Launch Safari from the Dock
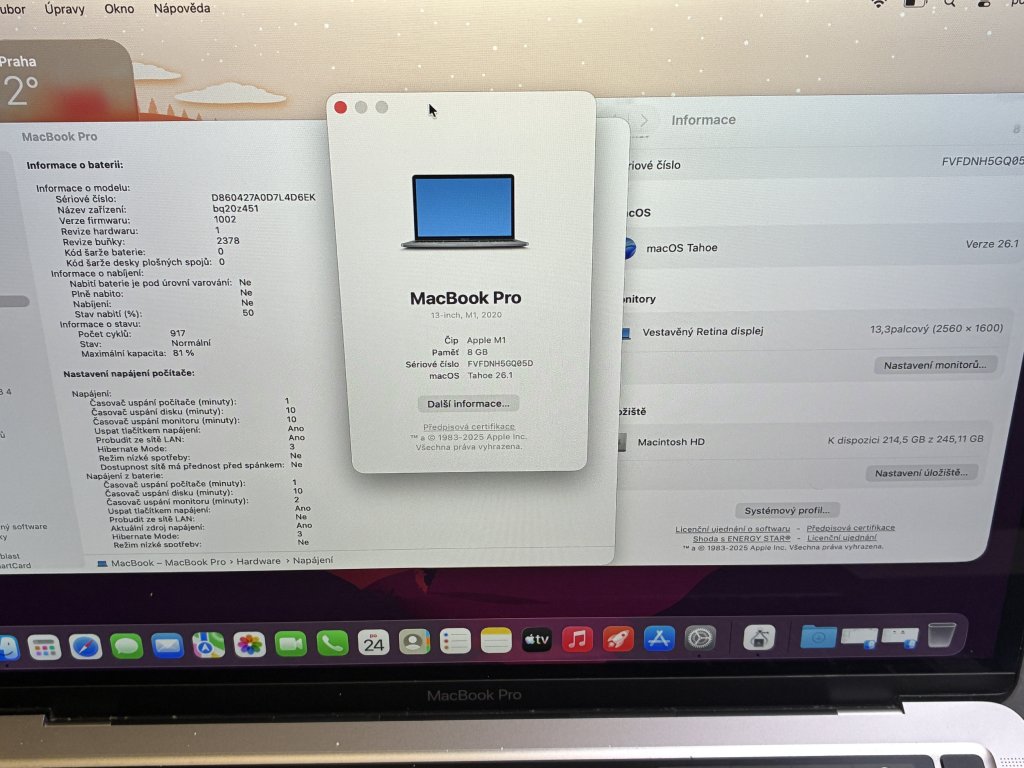 86,647
